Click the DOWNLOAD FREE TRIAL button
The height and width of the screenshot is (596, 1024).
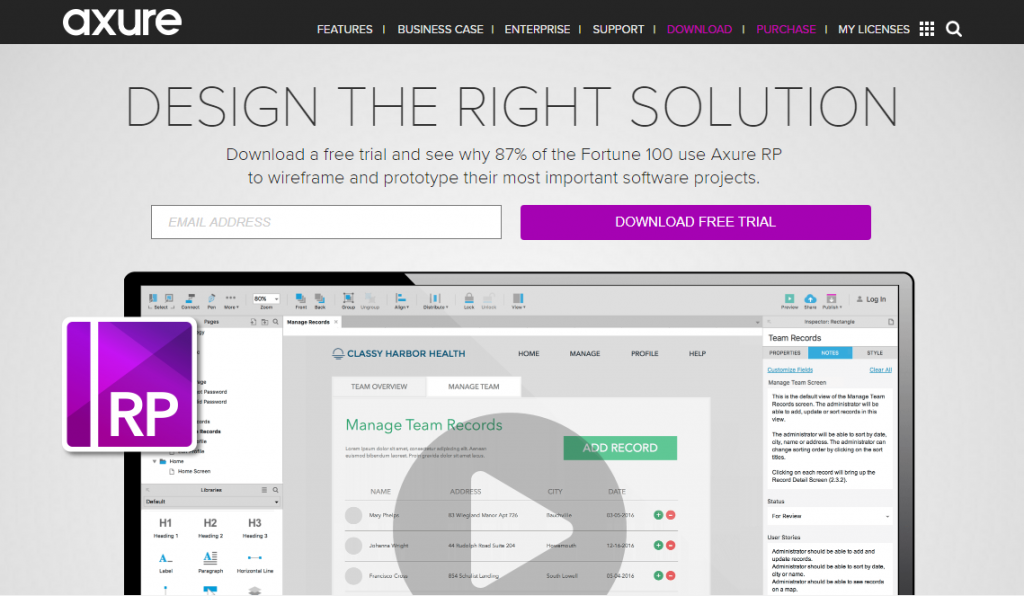click(695, 222)
